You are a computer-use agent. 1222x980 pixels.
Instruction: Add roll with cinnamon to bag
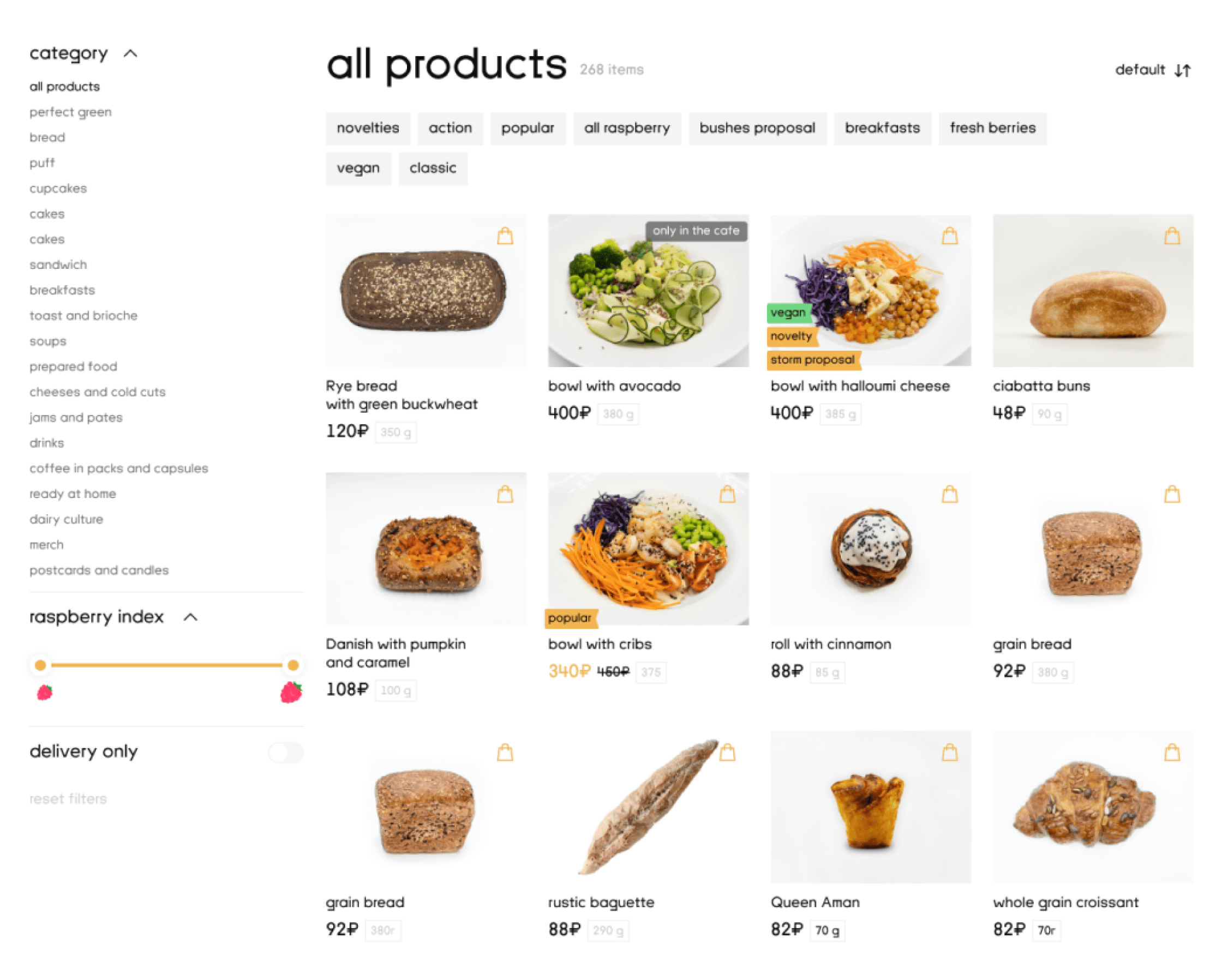(x=950, y=494)
